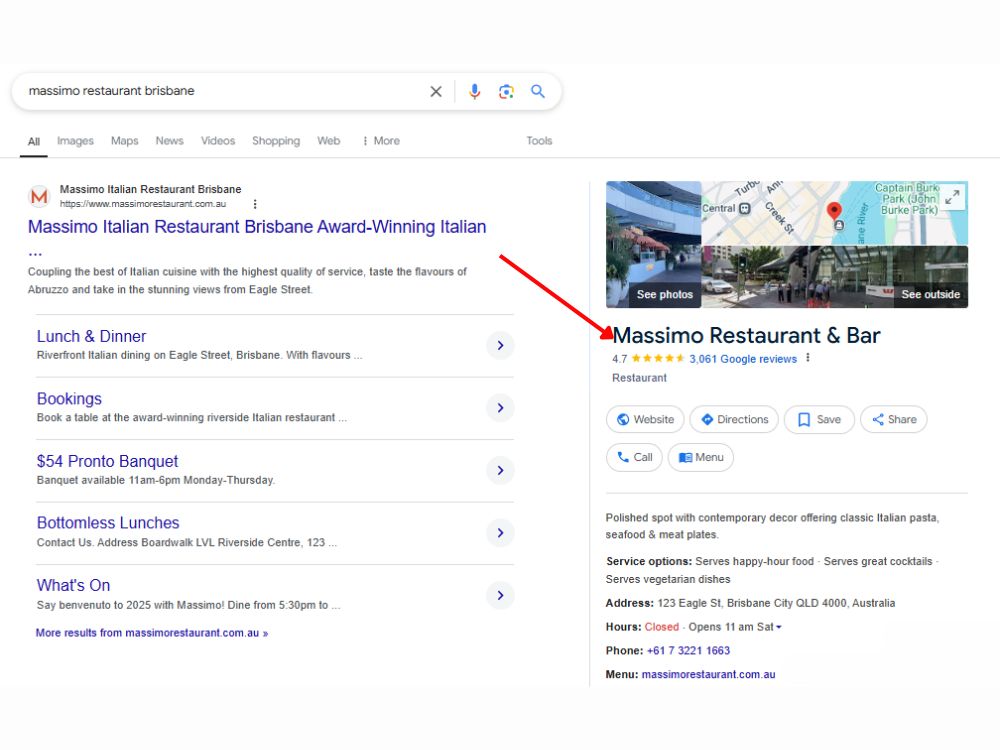The width and height of the screenshot is (1000, 750).
Task: Open three-dot options next to Google reviews
Action: [807, 358]
